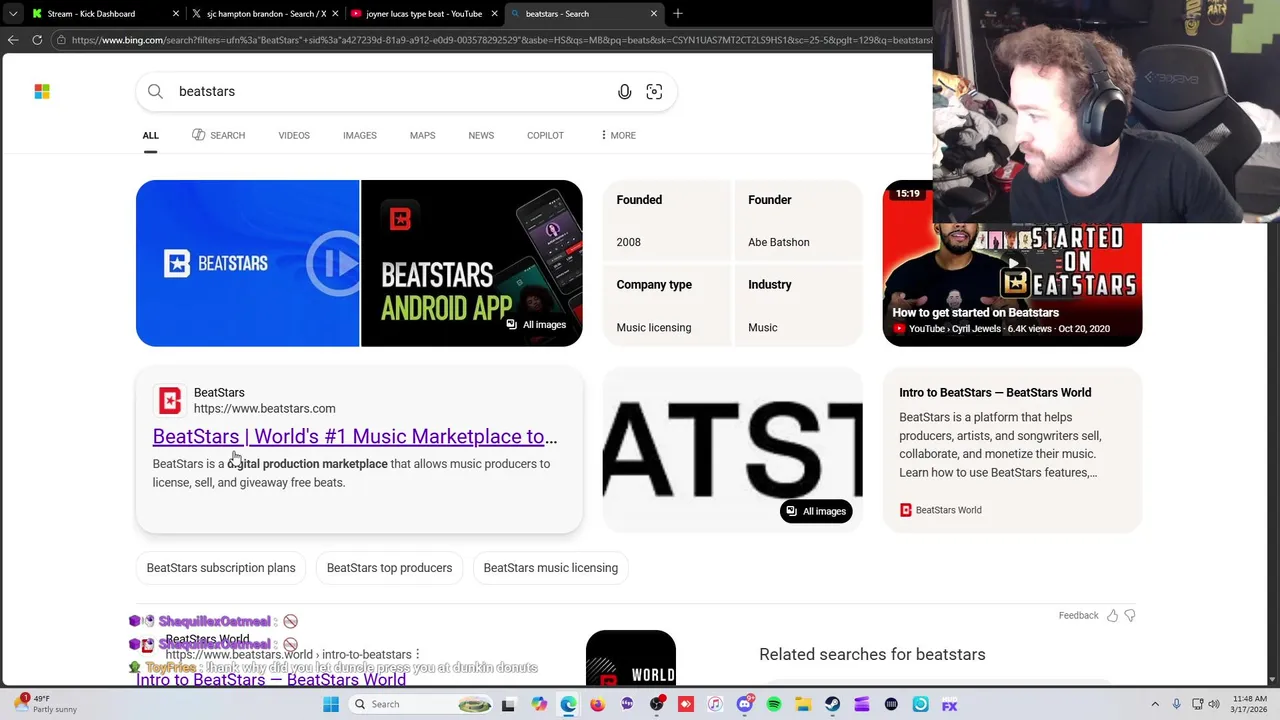Switch to the MAPS tab

pos(422,135)
